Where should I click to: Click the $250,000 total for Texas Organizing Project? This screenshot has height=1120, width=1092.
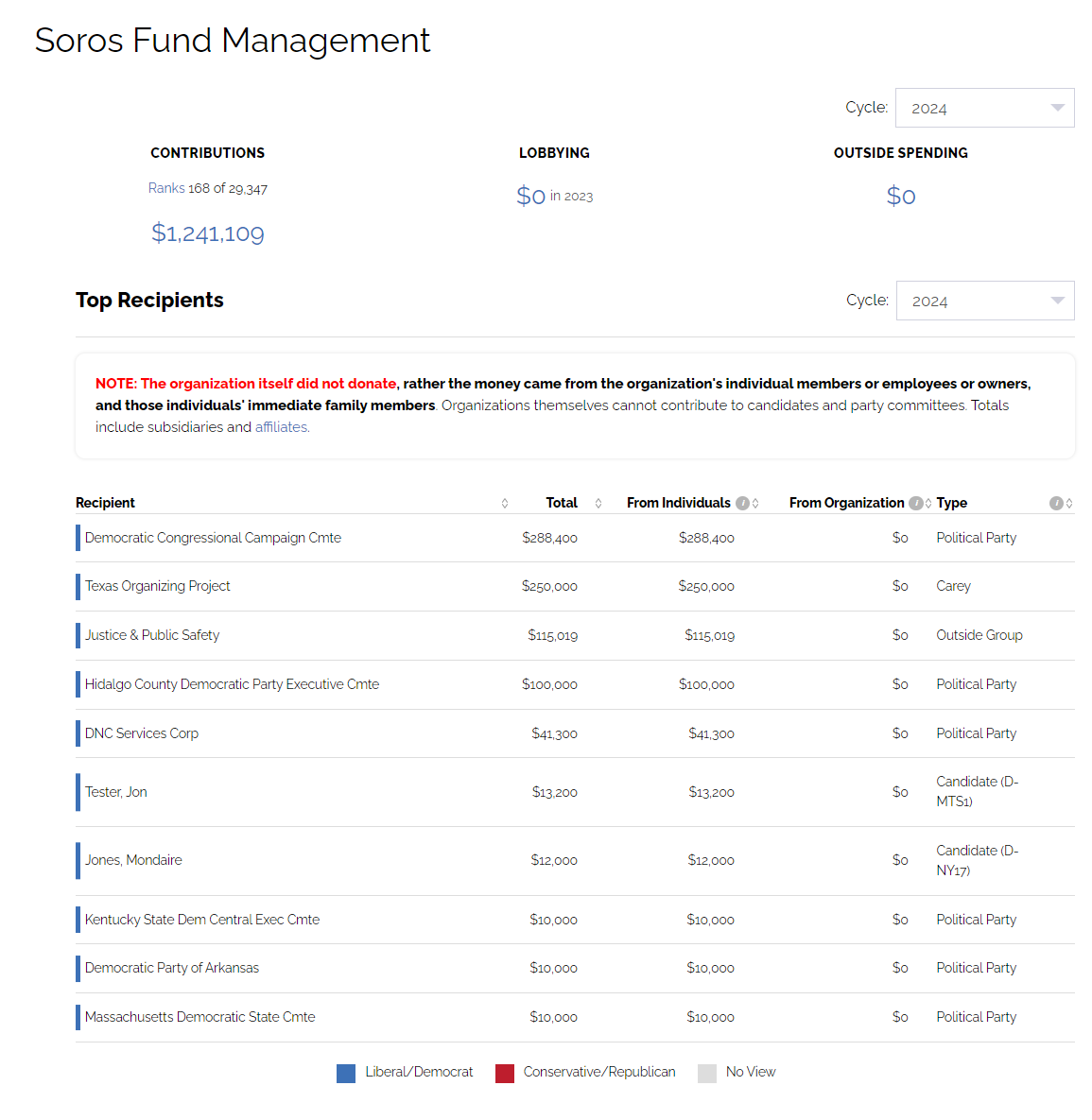[549, 586]
